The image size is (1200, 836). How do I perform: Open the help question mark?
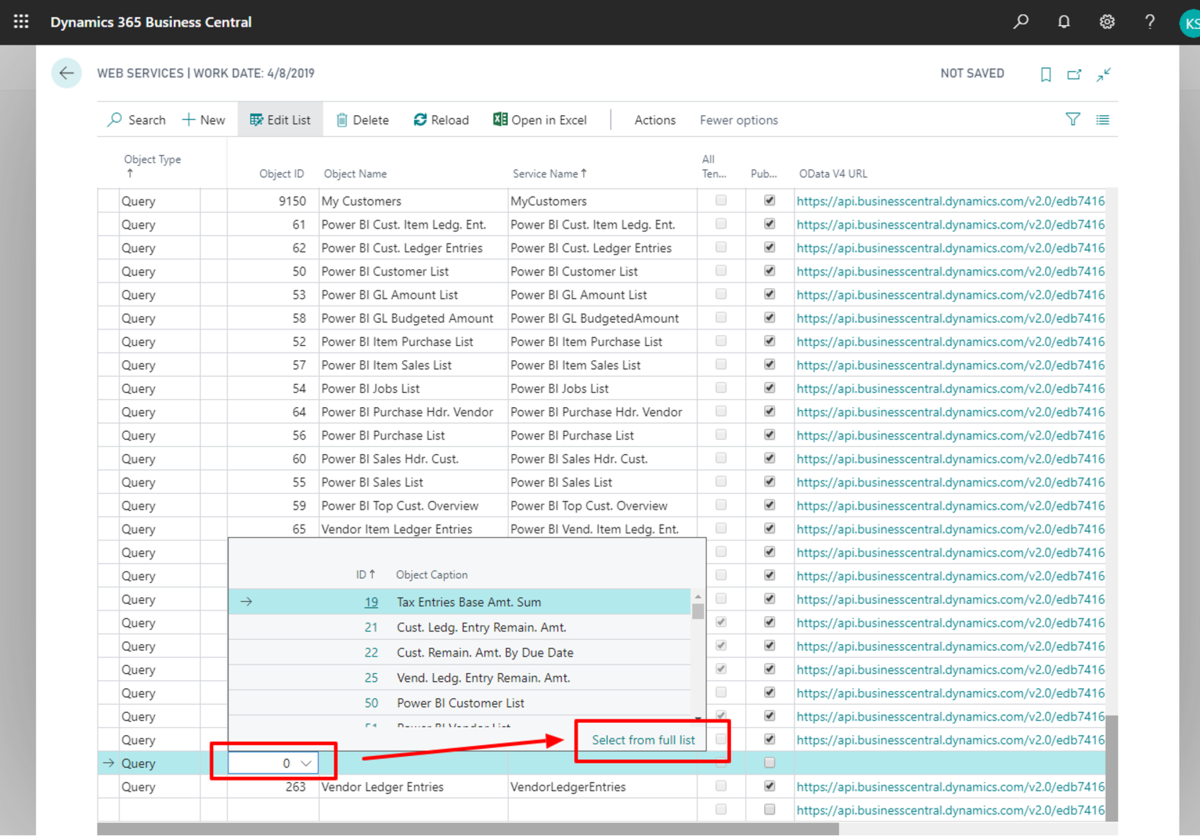(1150, 22)
